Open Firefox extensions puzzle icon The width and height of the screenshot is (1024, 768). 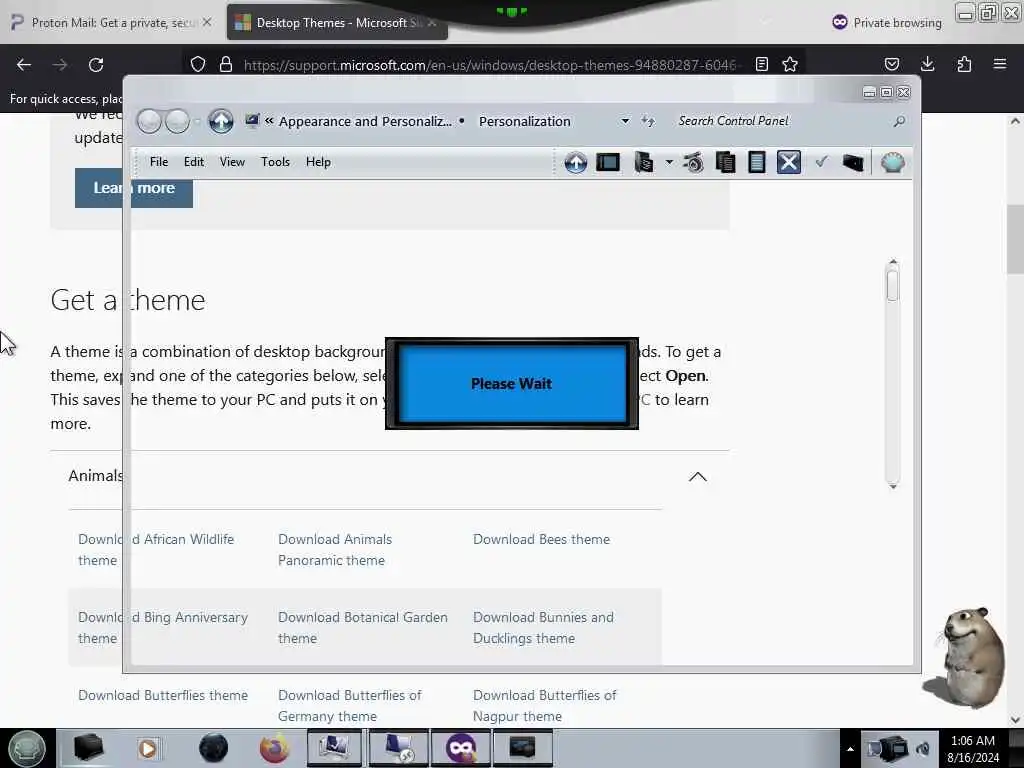(x=964, y=64)
